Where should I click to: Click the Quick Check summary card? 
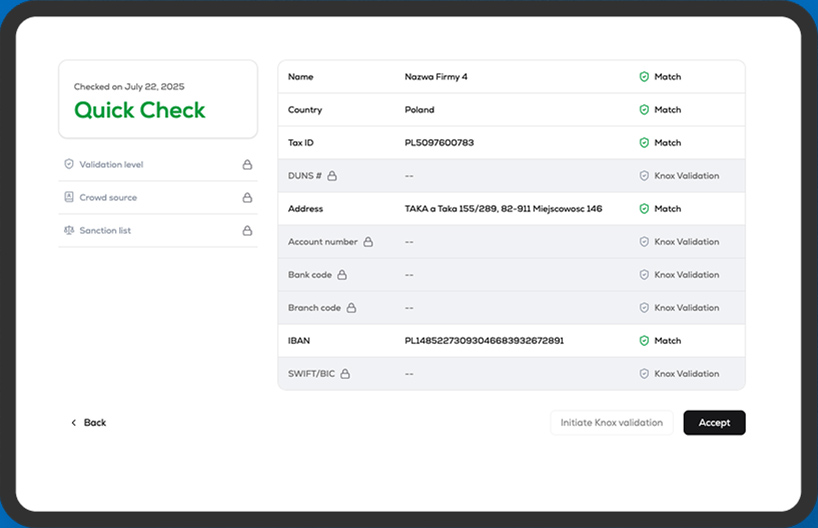click(x=158, y=100)
